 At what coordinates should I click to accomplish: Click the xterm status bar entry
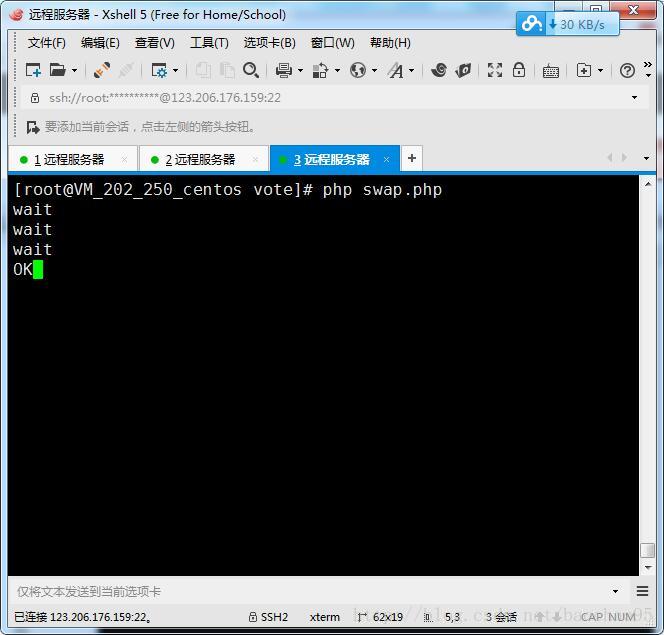(325, 617)
